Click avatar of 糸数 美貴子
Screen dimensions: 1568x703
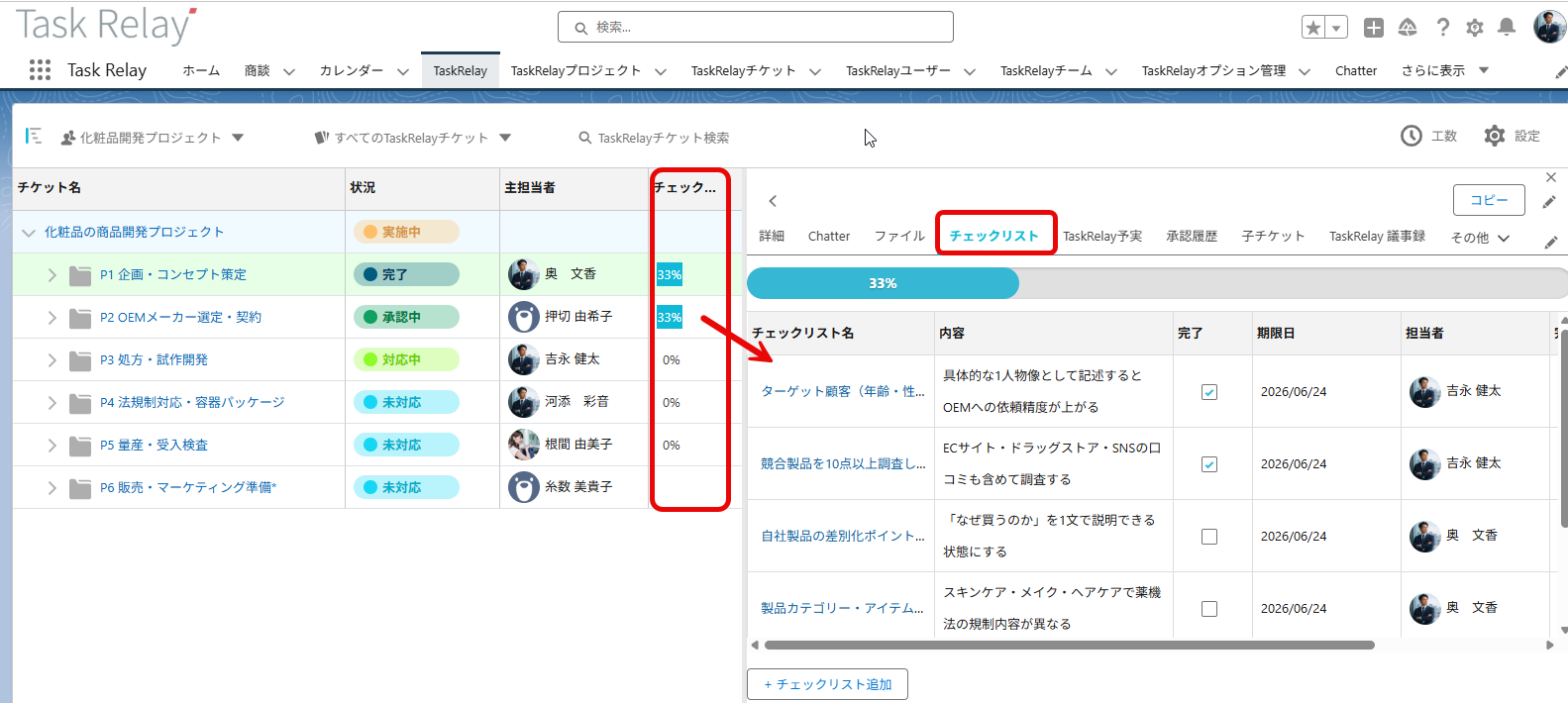coord(524,487)
